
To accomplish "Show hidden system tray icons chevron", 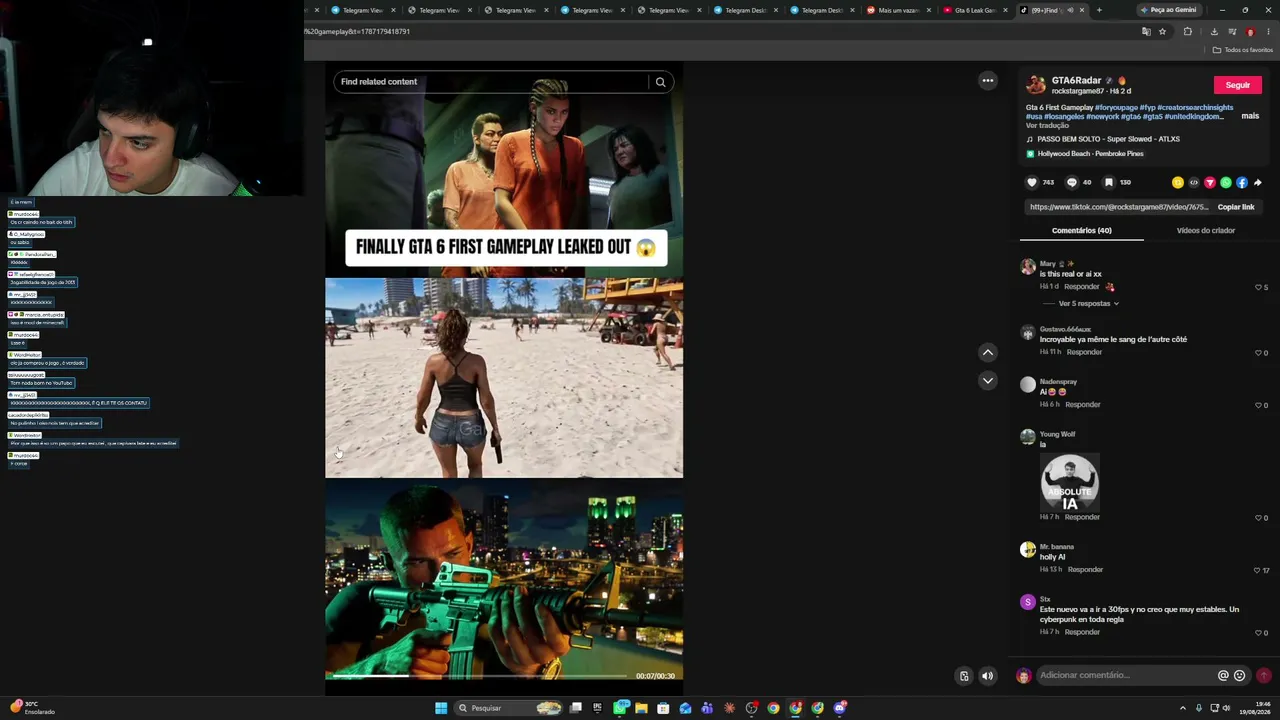I will [x=1183, y=708].
